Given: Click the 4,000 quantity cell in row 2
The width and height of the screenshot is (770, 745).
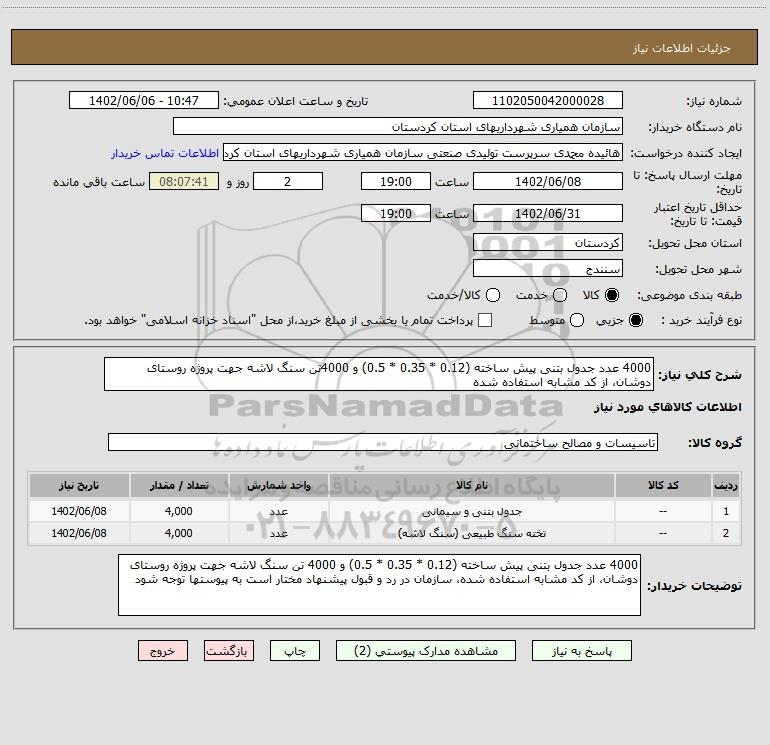Looking at the screenshot, I should pyautogui.click(x=179, y=533).
